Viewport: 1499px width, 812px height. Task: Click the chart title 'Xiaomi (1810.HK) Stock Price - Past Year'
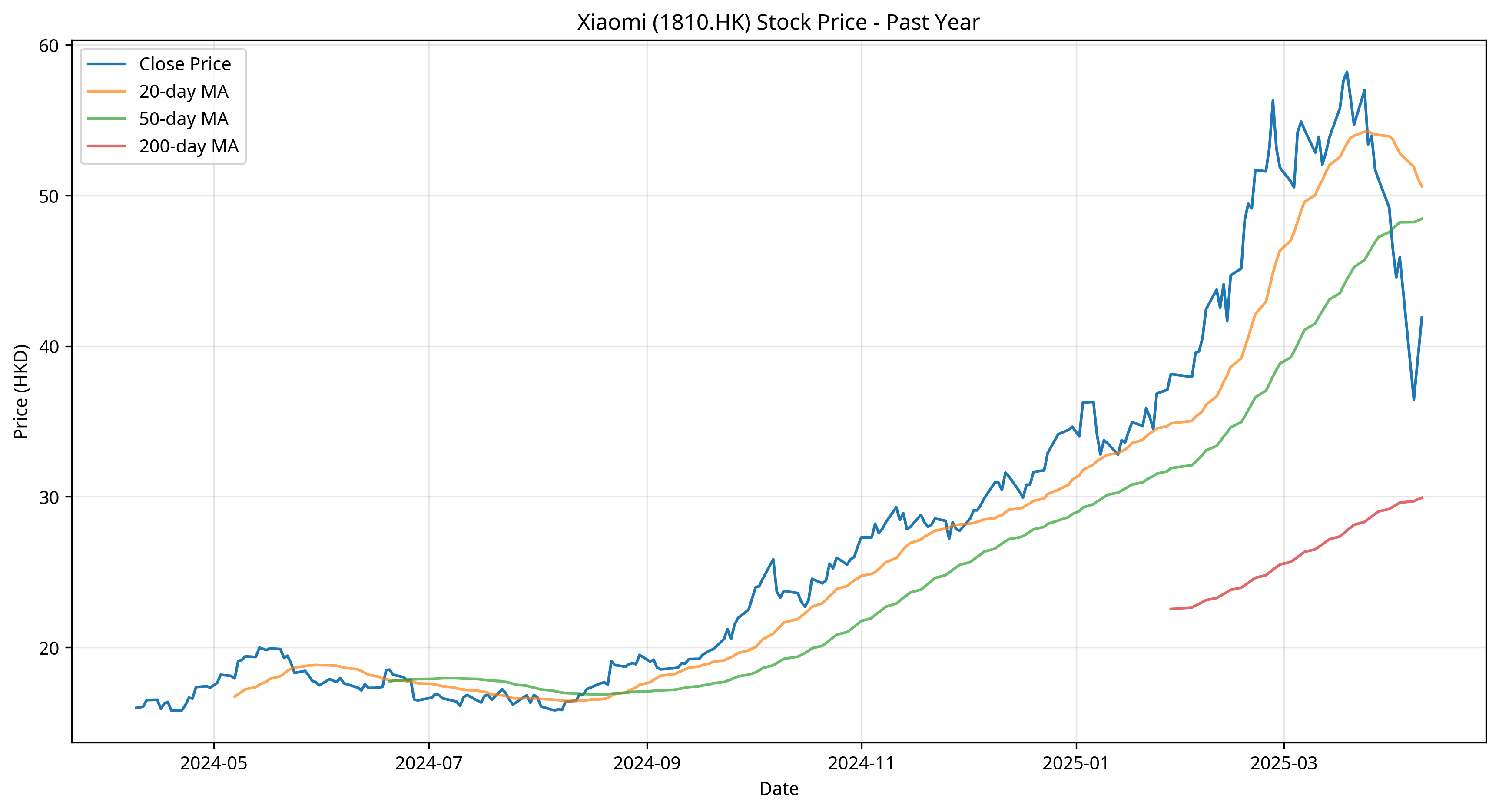[778, 22]
